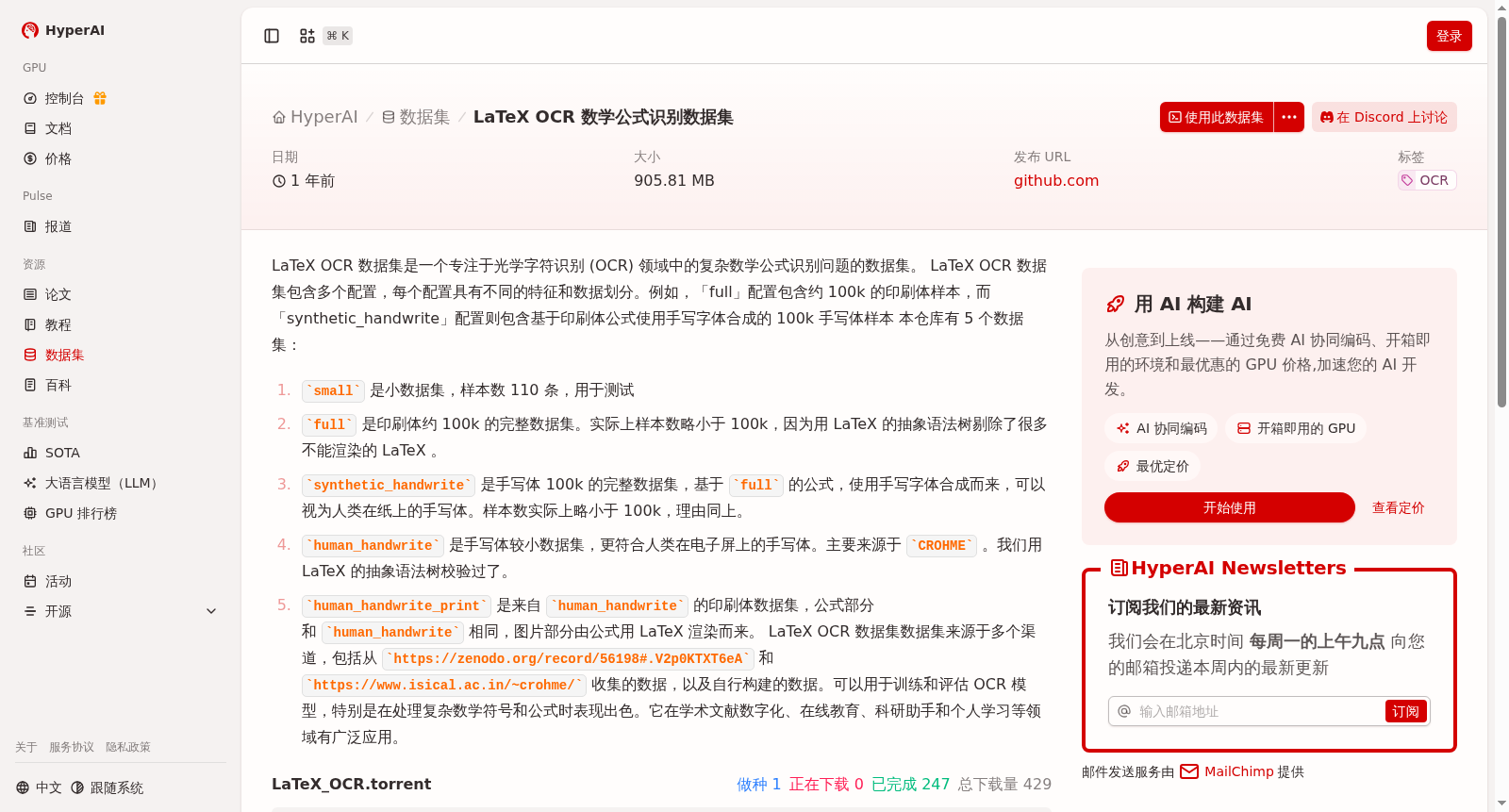
Task: Open the 服务协议 footer link
Action: pyautogui.click(x=72, y=747)
